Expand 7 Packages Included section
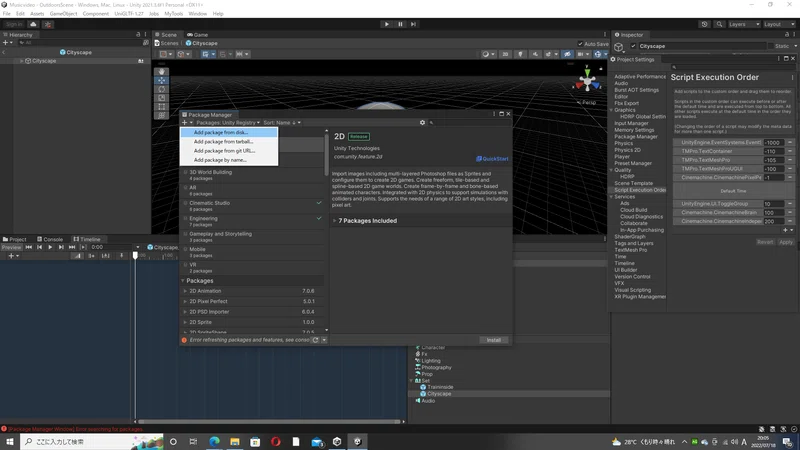The width and height of the screenshot is (800, 450). click(334, 221)
